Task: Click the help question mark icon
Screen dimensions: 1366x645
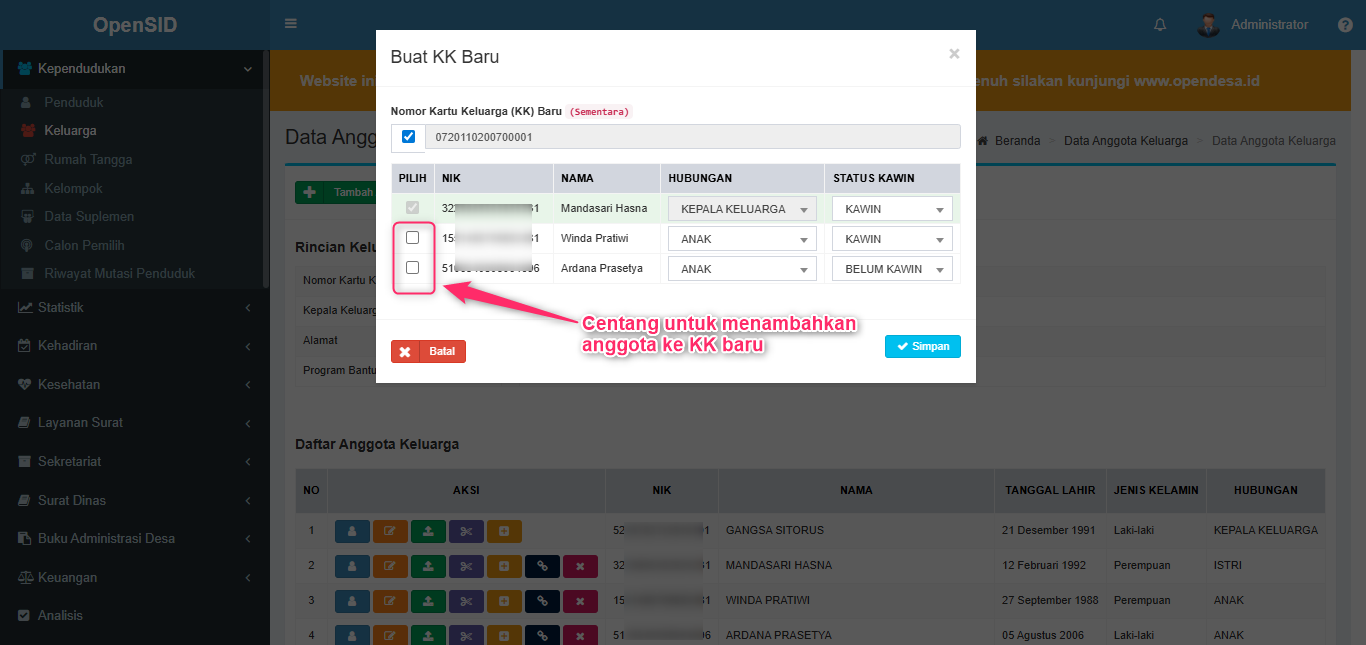Action: [x=1345, y=25]
